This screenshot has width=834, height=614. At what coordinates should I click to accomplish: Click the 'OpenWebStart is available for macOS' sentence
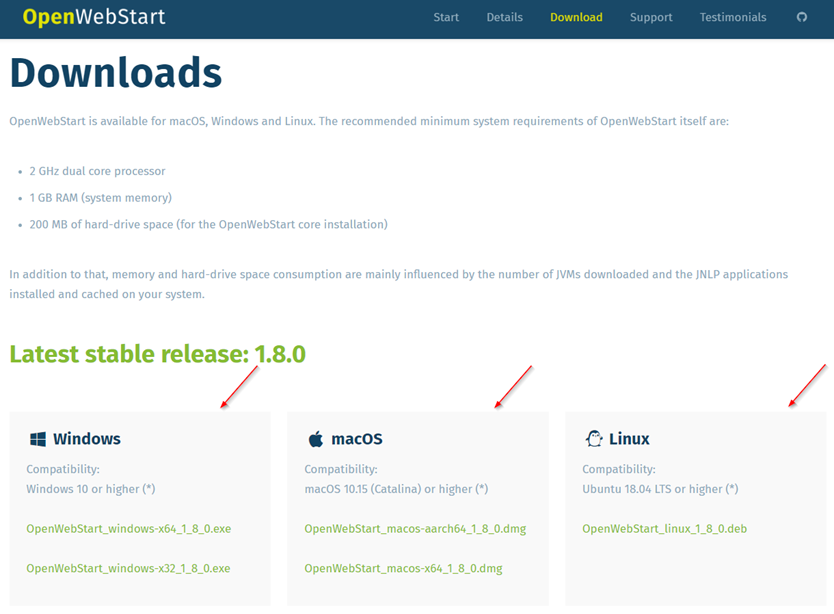point(369,121)
